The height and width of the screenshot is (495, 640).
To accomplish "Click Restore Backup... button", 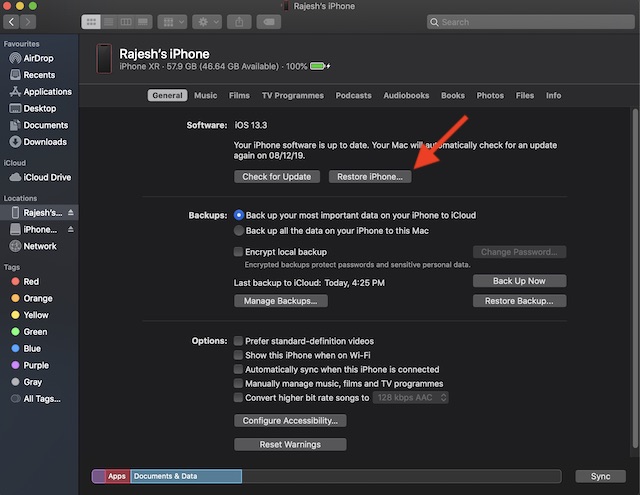I will point(519,301).
